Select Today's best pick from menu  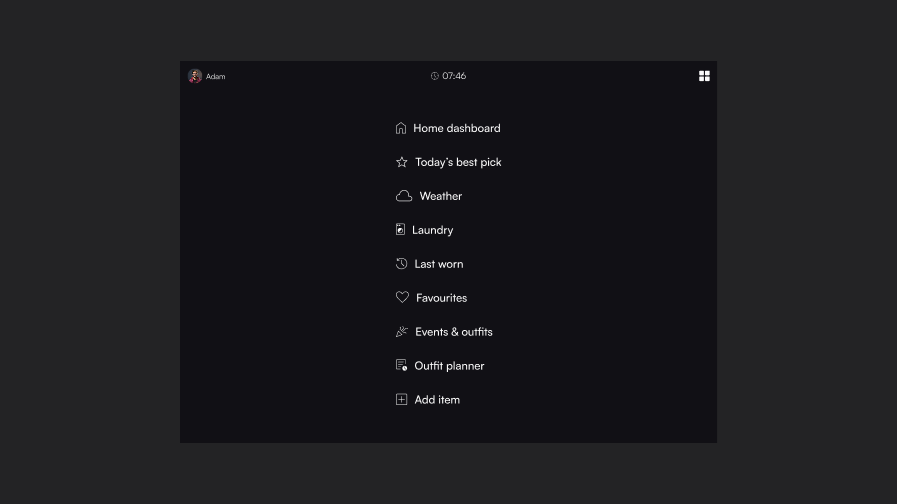coord(458,162)
